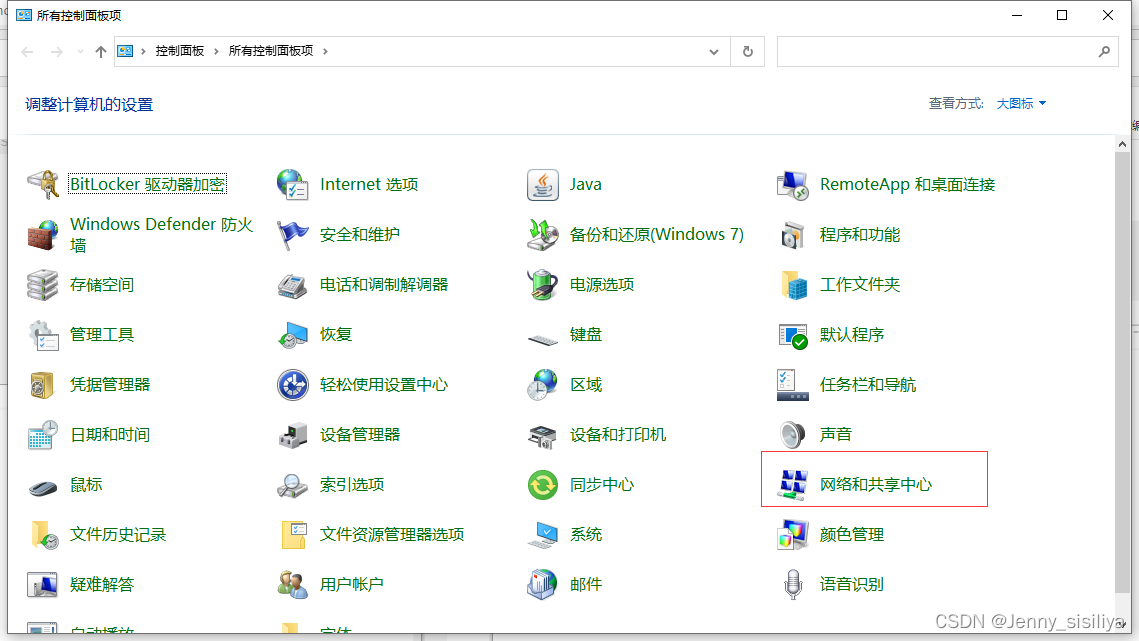Open the 默认程序 link
The width and height of the screenshot is (1139, 641).
(851, 335)
